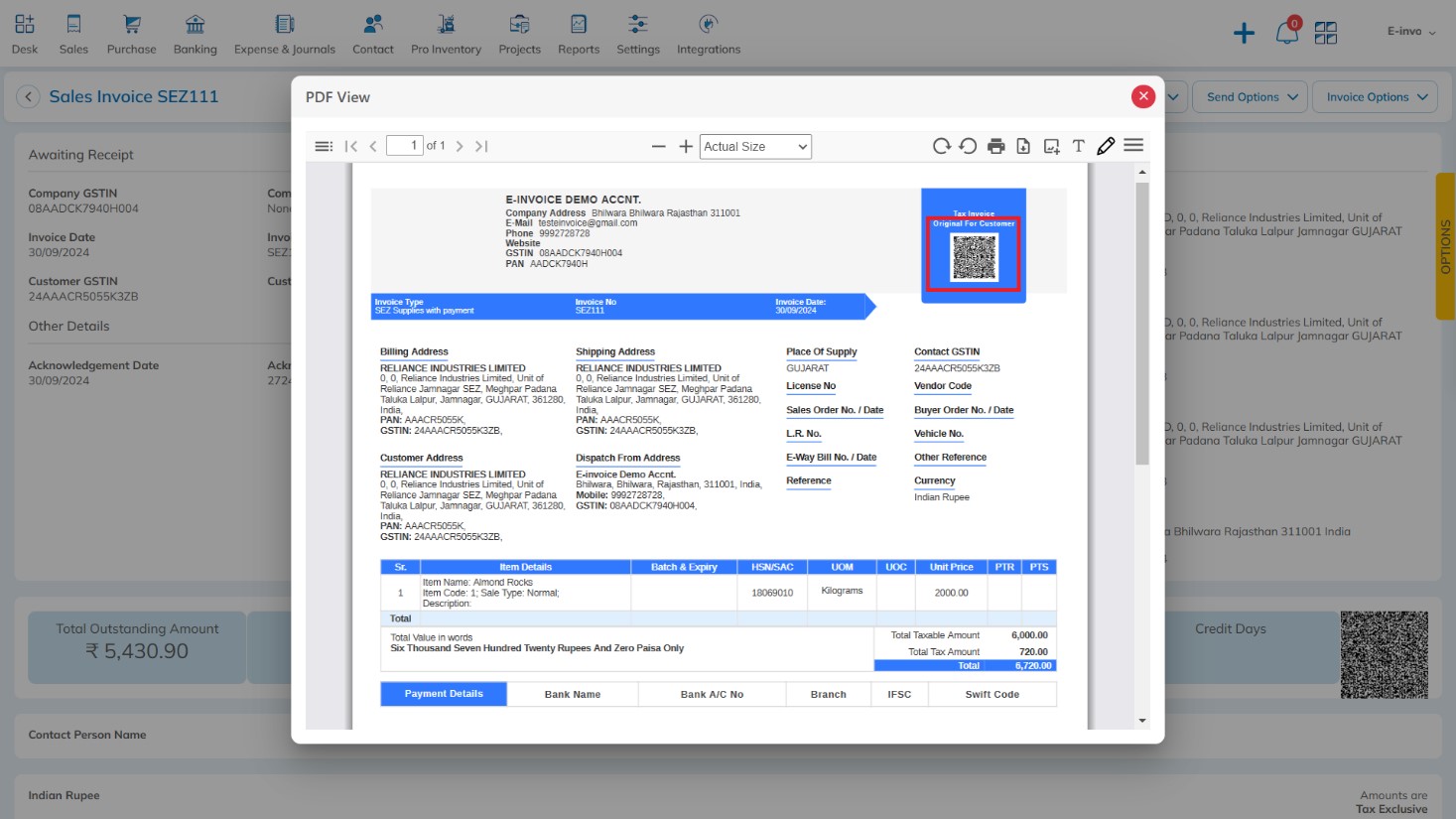Open the yellow OPTIONS side tab

click(1445, 246)
